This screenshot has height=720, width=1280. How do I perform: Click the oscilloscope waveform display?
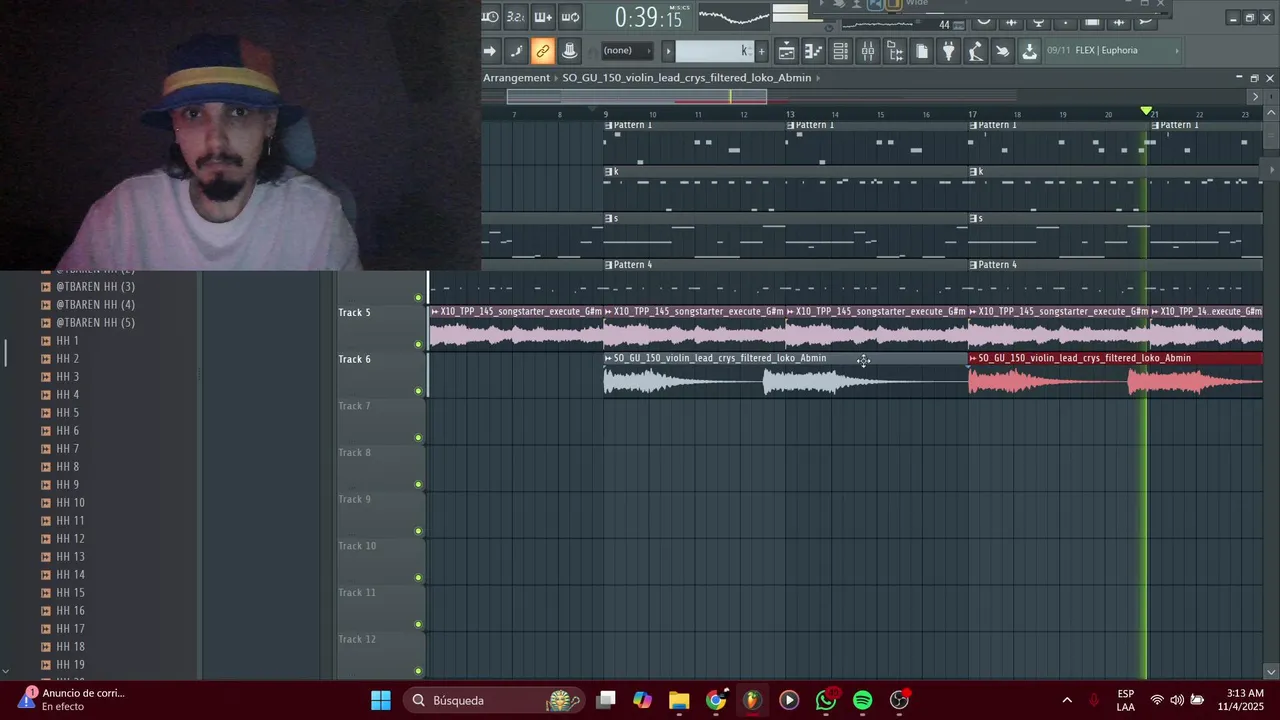734,16
